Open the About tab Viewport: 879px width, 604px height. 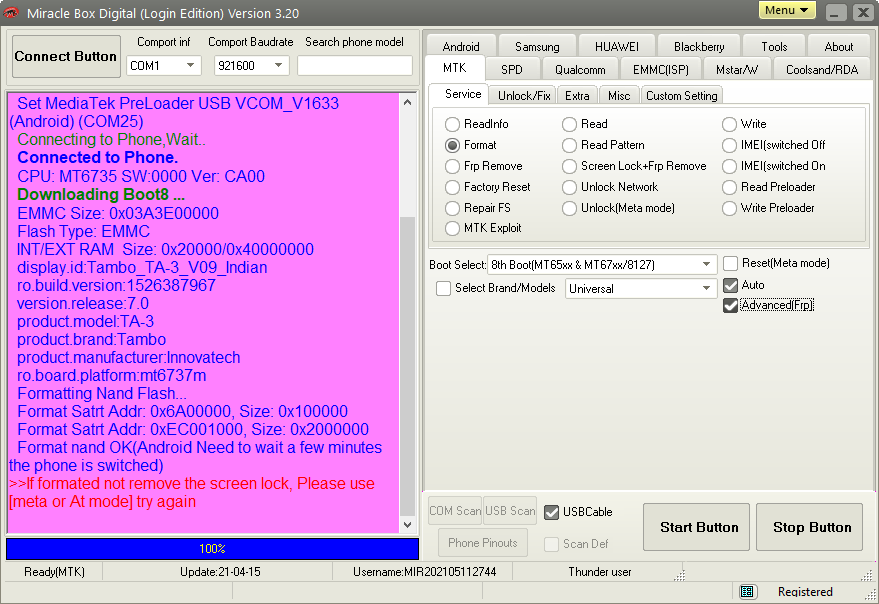pos(839,47)
